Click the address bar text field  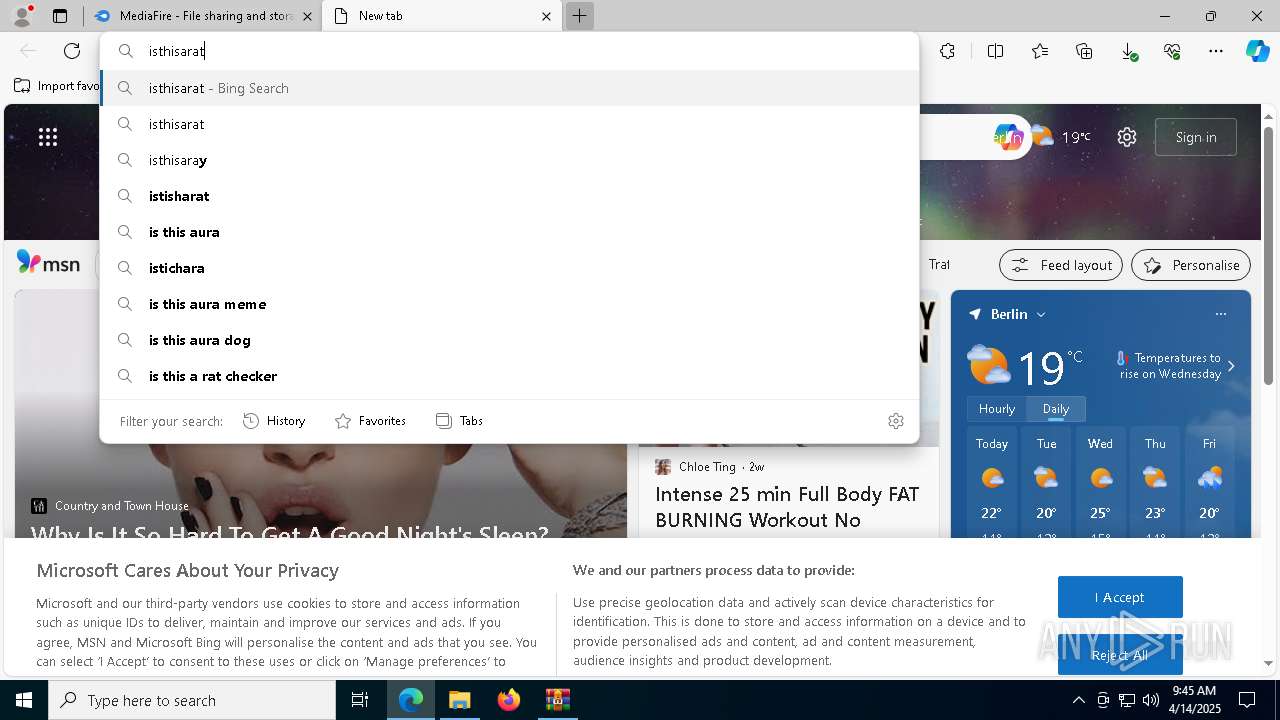pyautogui.click(x=509, y=51)
